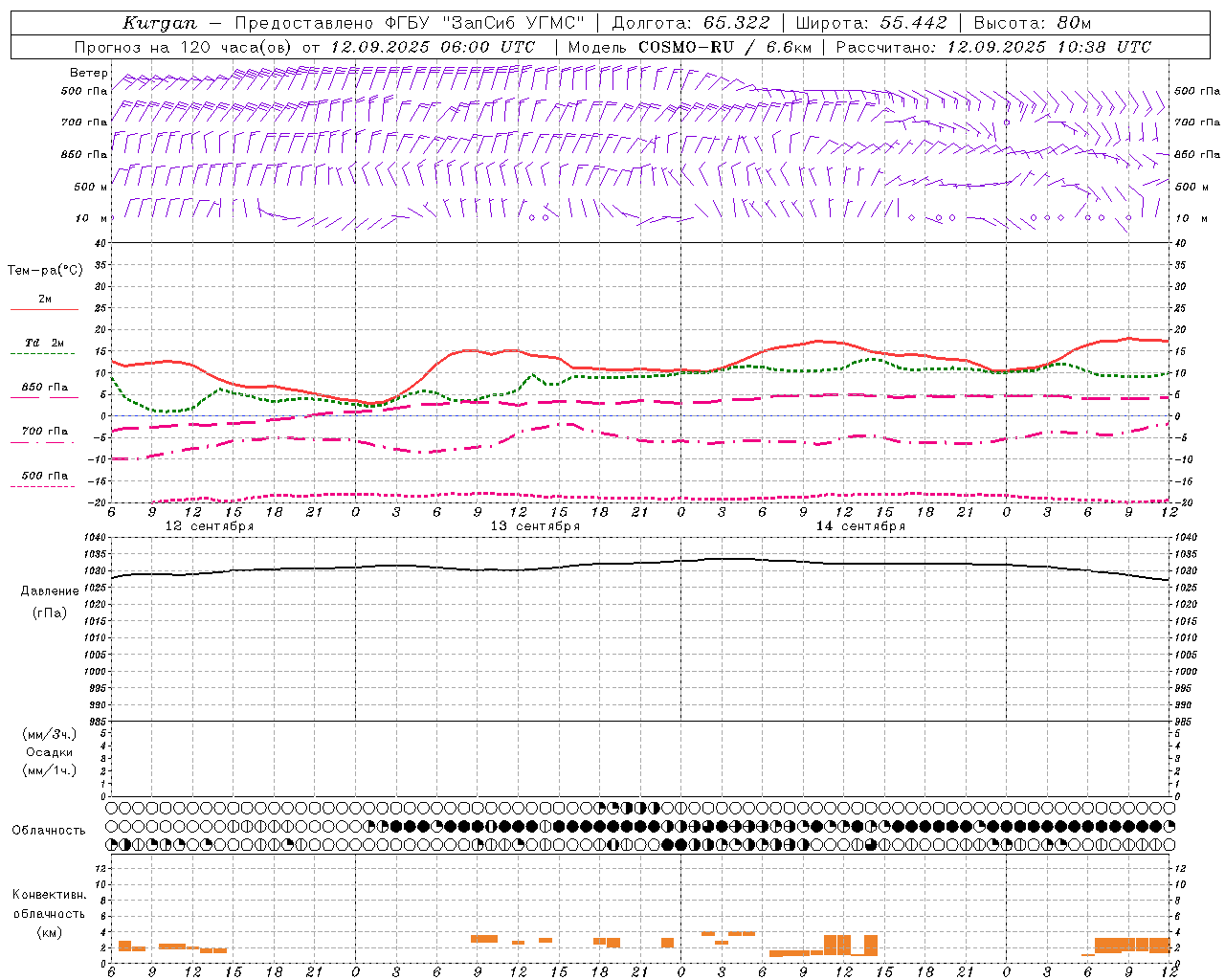Click the "Td 2м" dew point legend label
The height and width of the screenshot is (980, 1225).
pyautogui.click(x=45, y=343)
